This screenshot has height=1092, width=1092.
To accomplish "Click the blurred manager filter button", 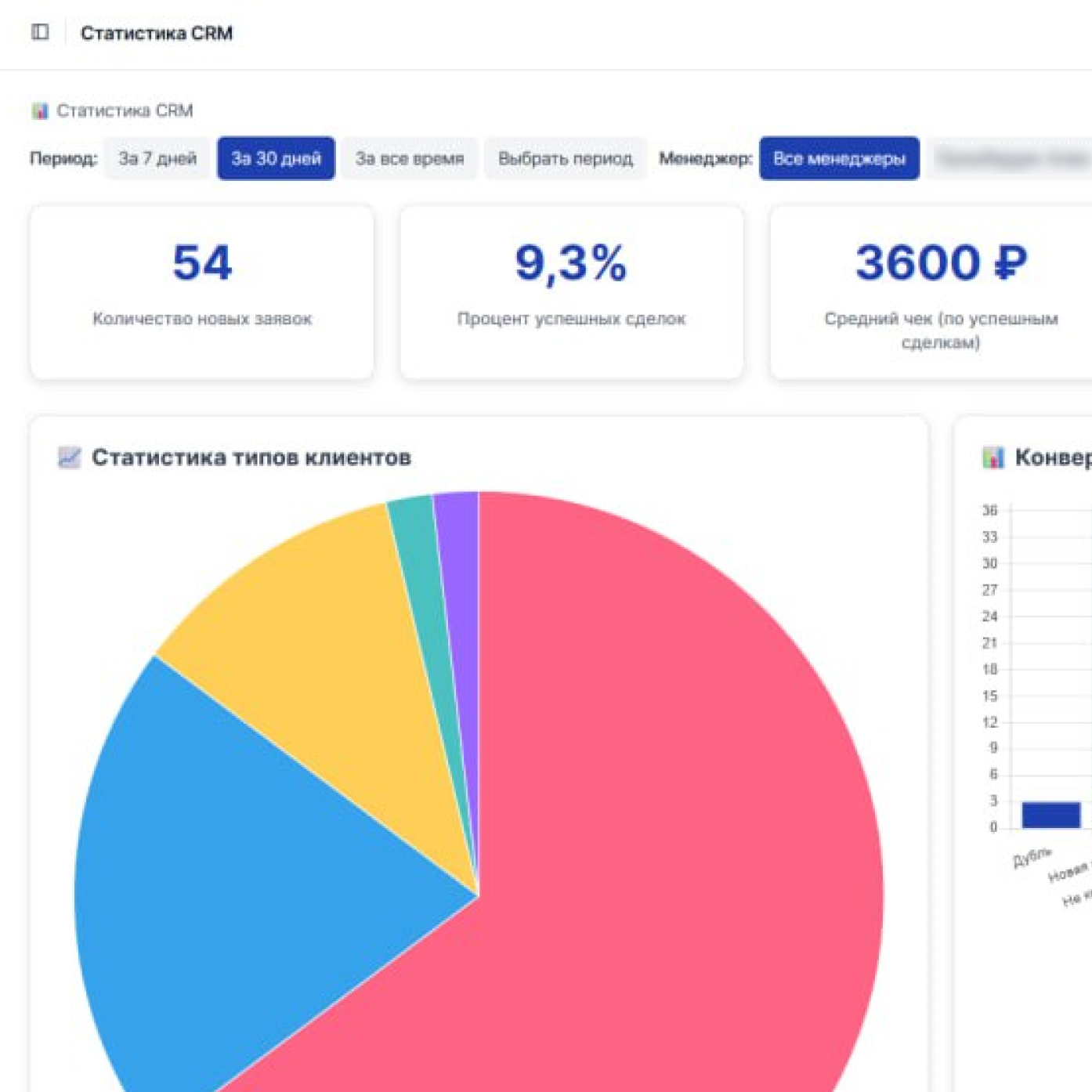I will 1011,158.
